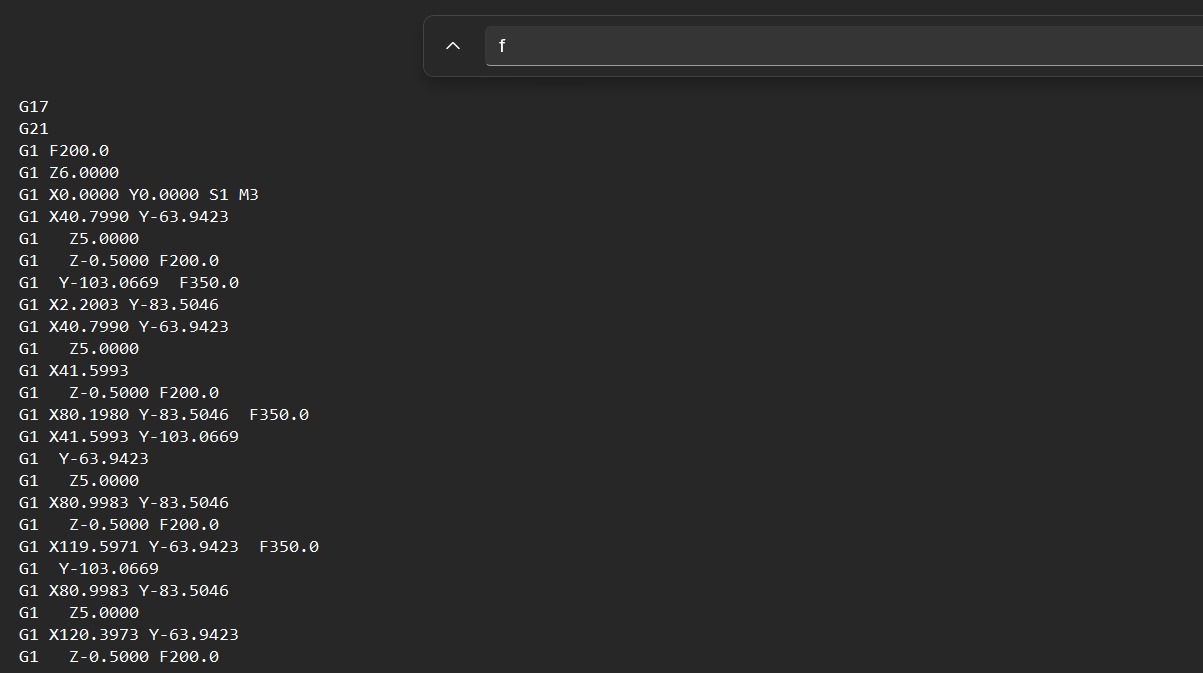Click the X119.5971 coordinate

pos(94,547)
